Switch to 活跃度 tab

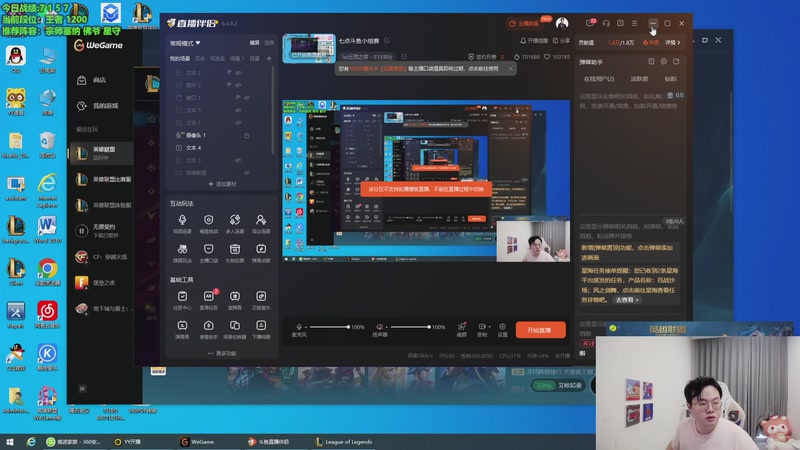point(639,79)
